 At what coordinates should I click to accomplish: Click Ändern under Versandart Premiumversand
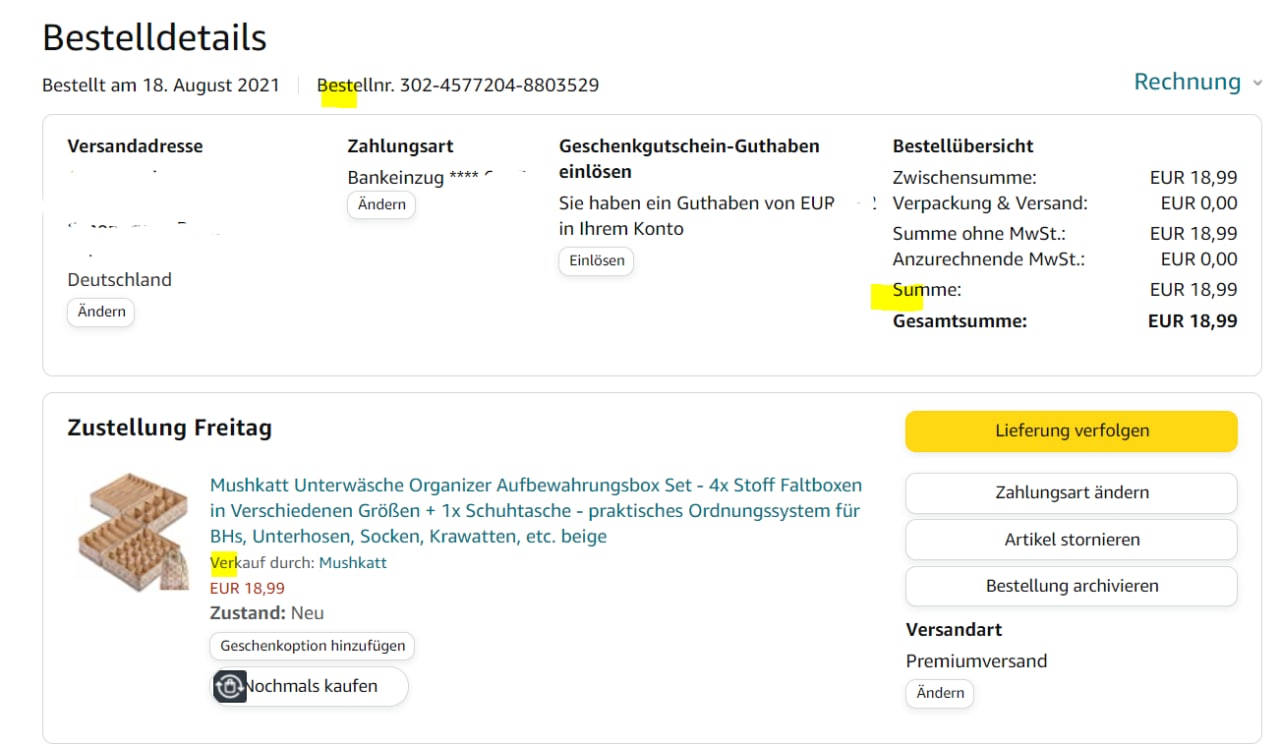pos(940,693)
